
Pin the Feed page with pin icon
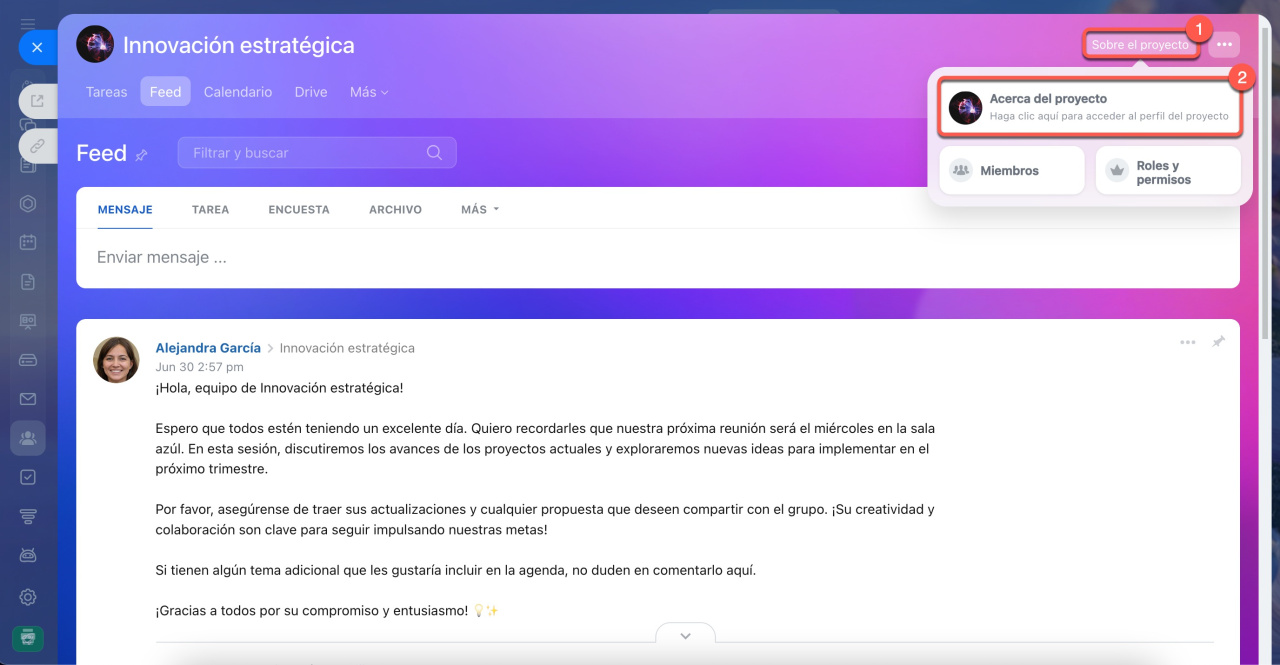pos(142,155)
